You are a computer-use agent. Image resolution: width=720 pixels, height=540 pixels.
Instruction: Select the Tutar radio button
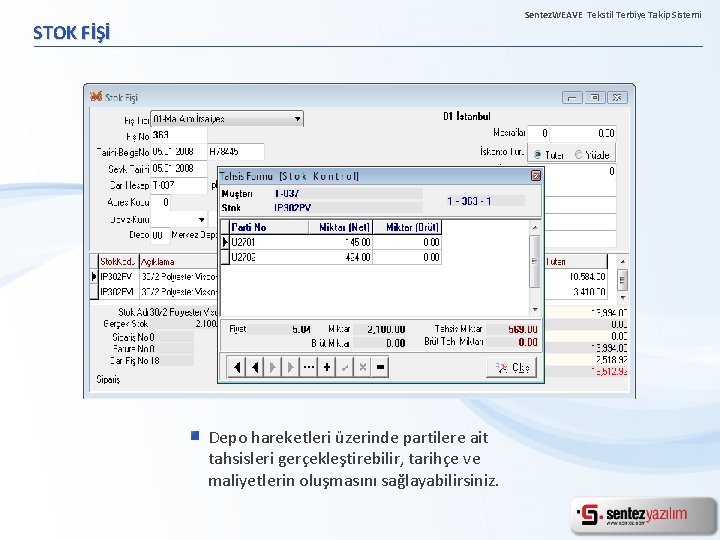(537, 155)
